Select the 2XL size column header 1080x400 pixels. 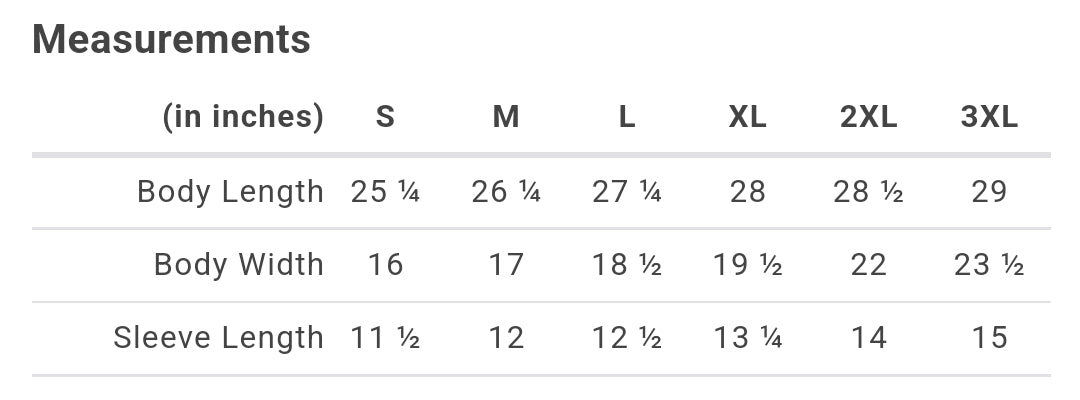click(x=868, y=117)
